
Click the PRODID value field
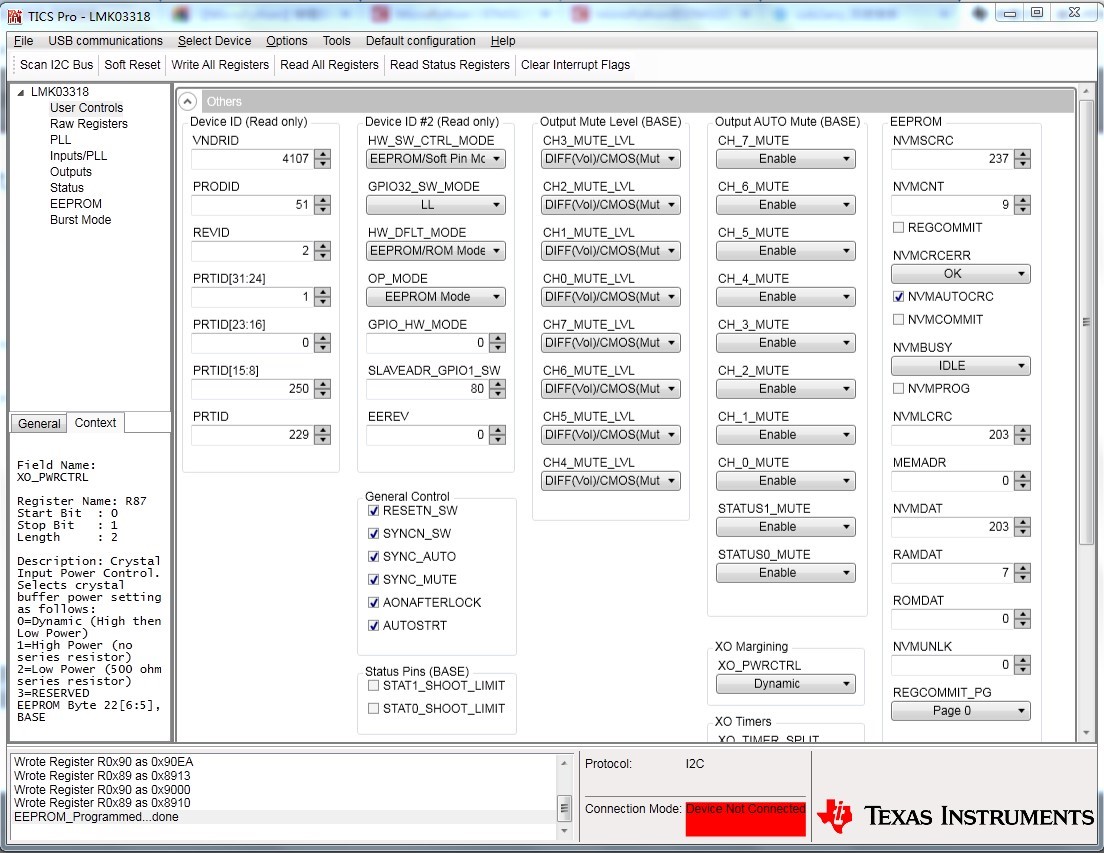tap(252, 205)
